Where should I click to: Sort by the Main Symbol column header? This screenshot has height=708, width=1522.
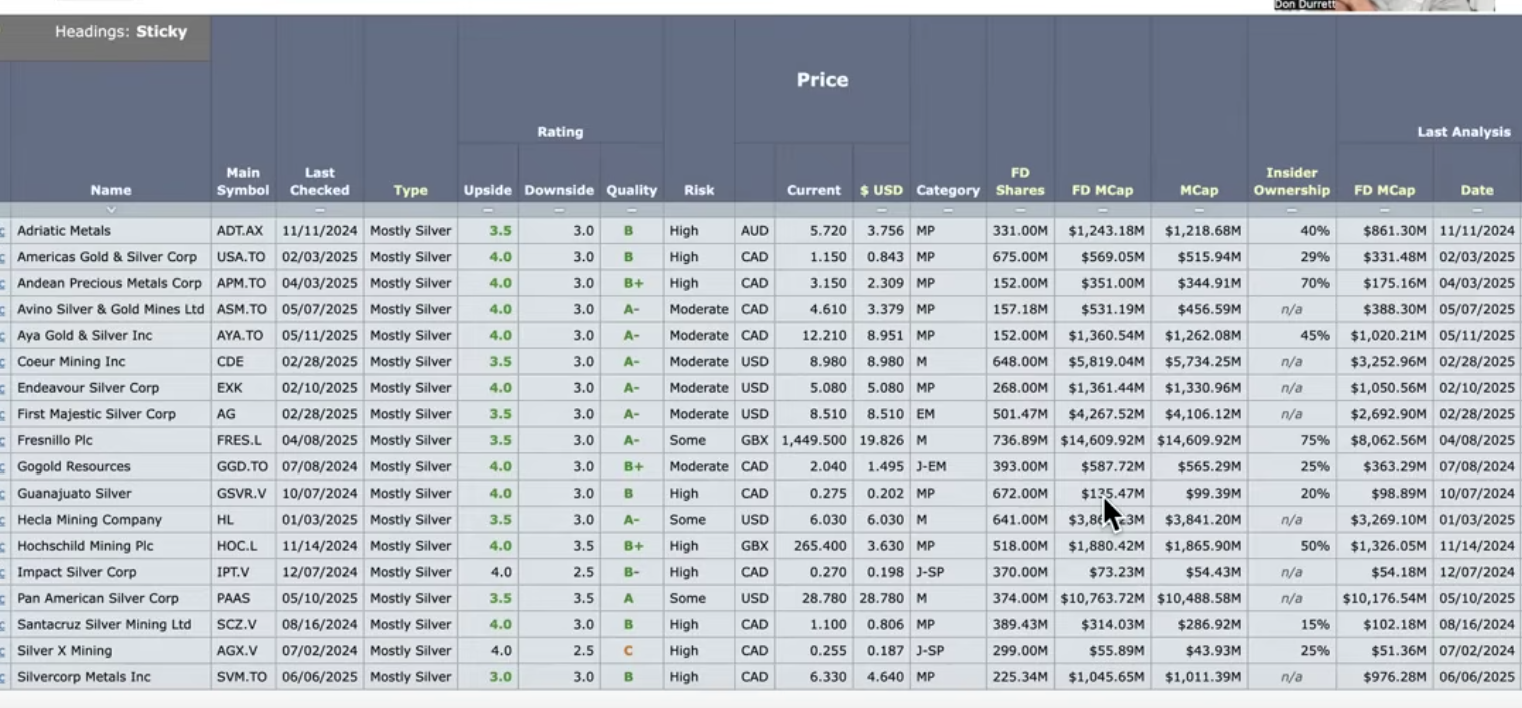(x=243, y=181)
